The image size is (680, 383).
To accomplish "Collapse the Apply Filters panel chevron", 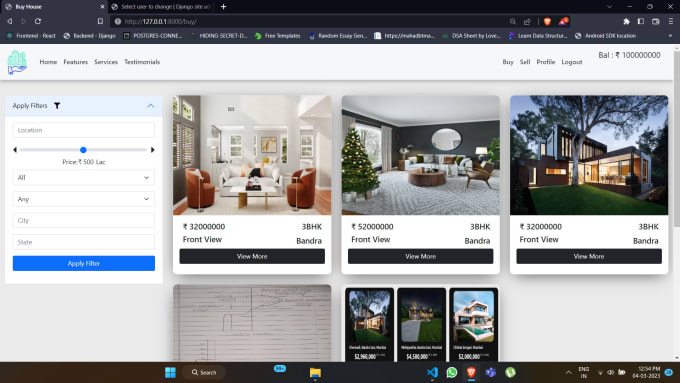I will click(x=150, y=106).
